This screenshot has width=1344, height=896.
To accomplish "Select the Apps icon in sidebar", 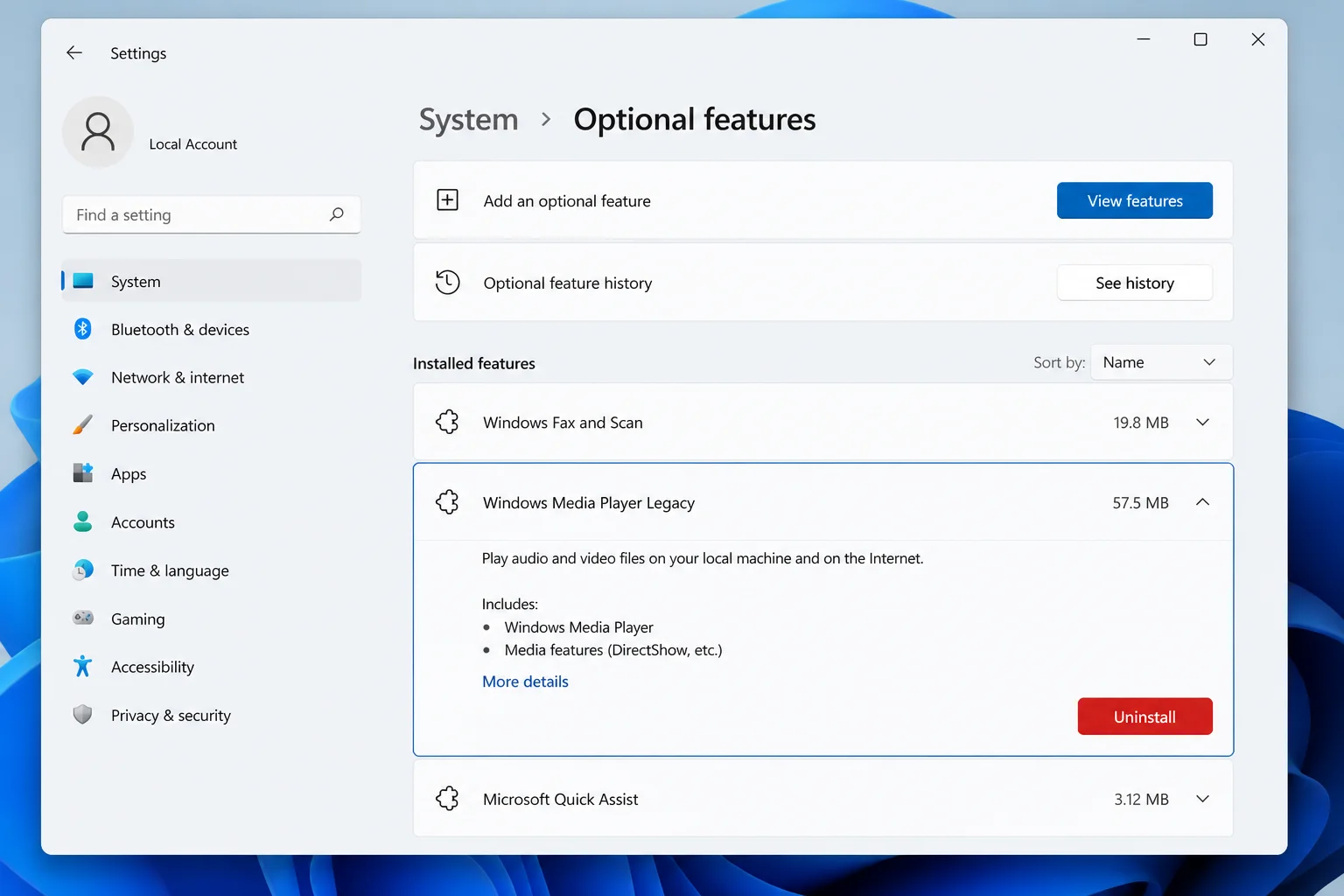I will tap(83, 473).
